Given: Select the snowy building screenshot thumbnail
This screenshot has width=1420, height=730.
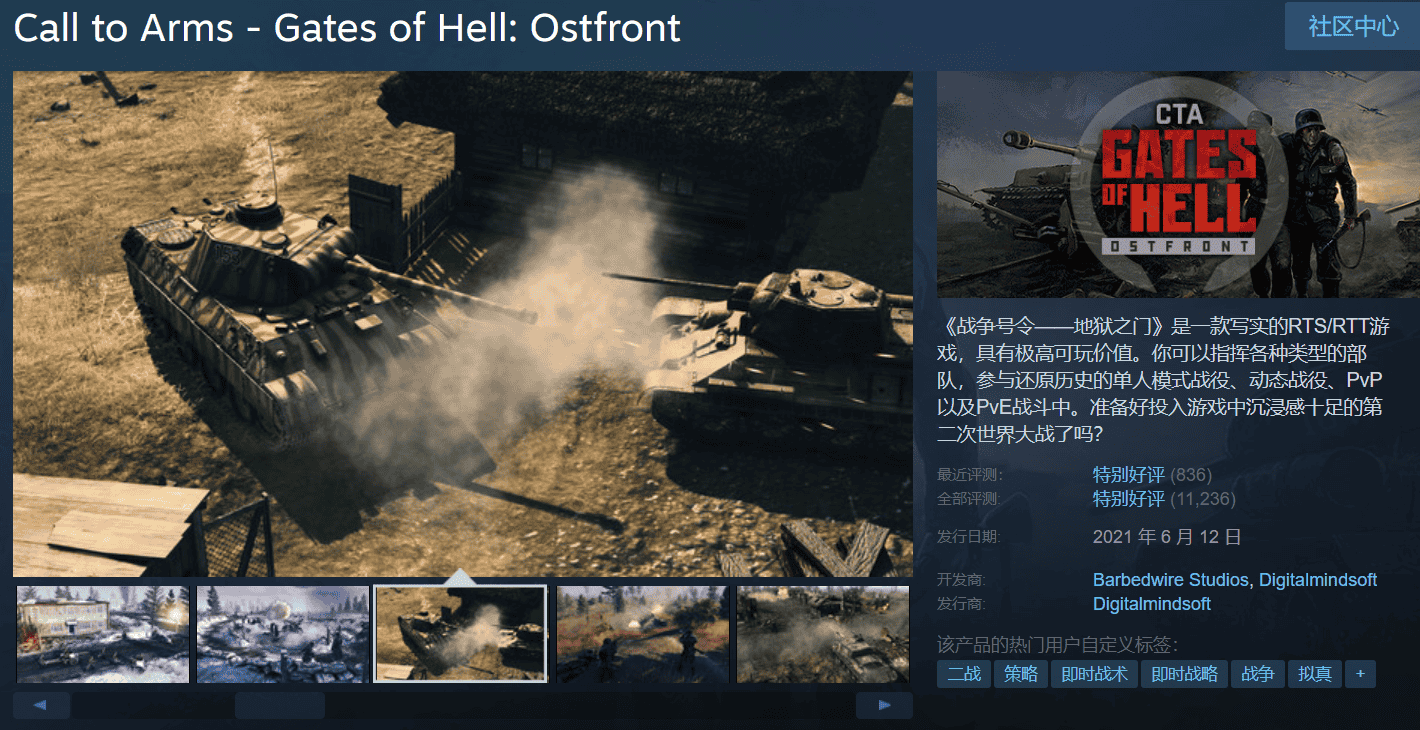Looking at the screenshot, I should [x=103, y=634].
